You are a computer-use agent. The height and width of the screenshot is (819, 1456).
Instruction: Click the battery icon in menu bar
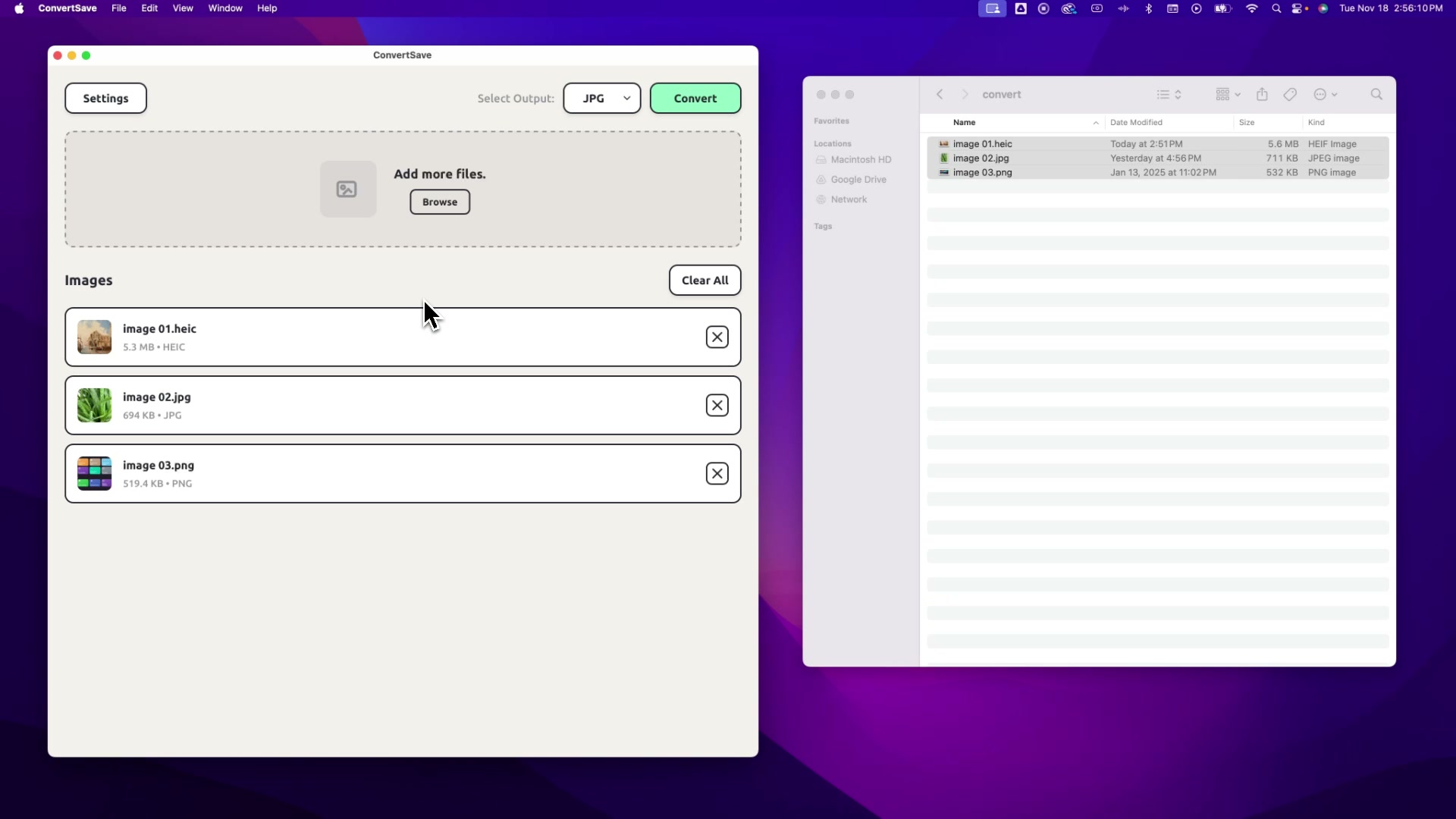[x=1223, y=8]
